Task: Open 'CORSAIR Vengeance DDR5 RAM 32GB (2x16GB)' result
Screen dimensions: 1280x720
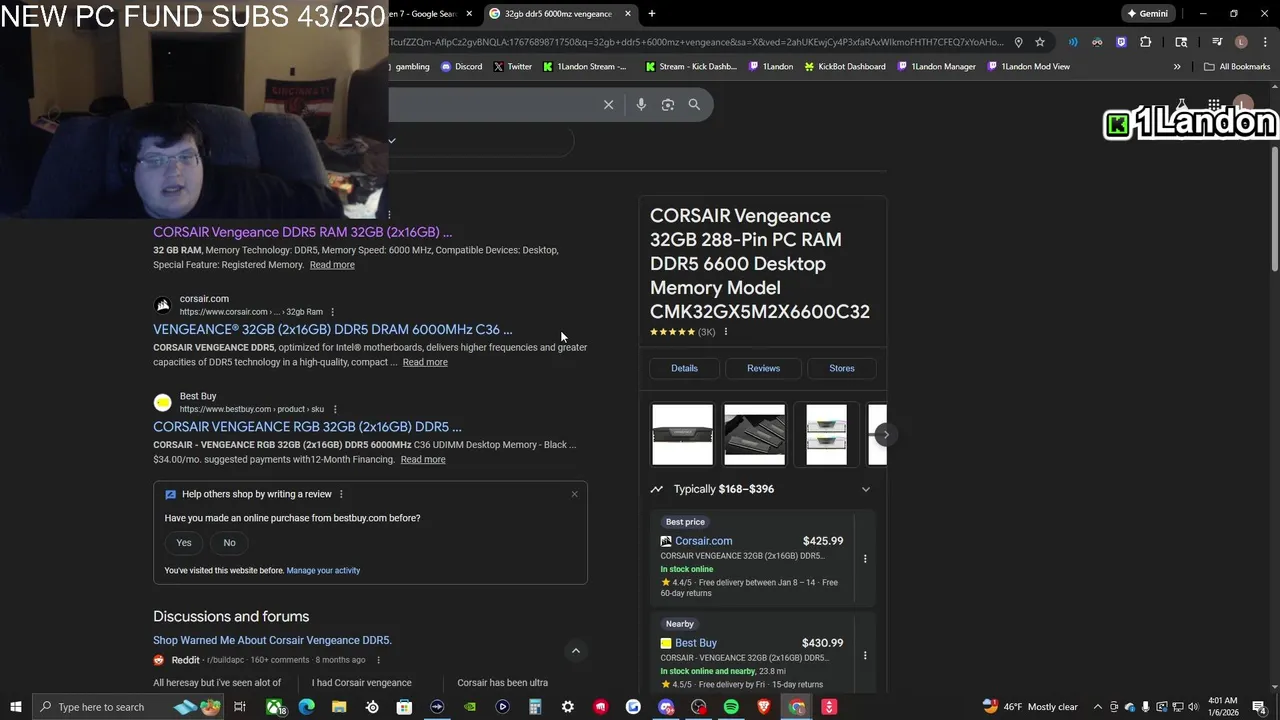Action: pyautogui.click(x=302, y=232)
